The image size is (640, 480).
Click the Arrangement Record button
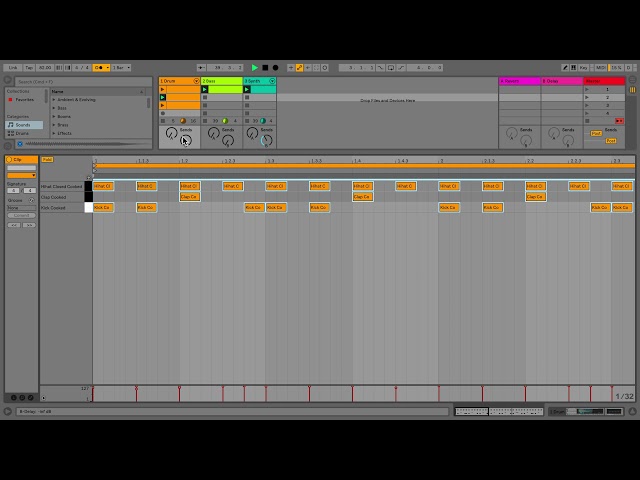coord(276,67)
